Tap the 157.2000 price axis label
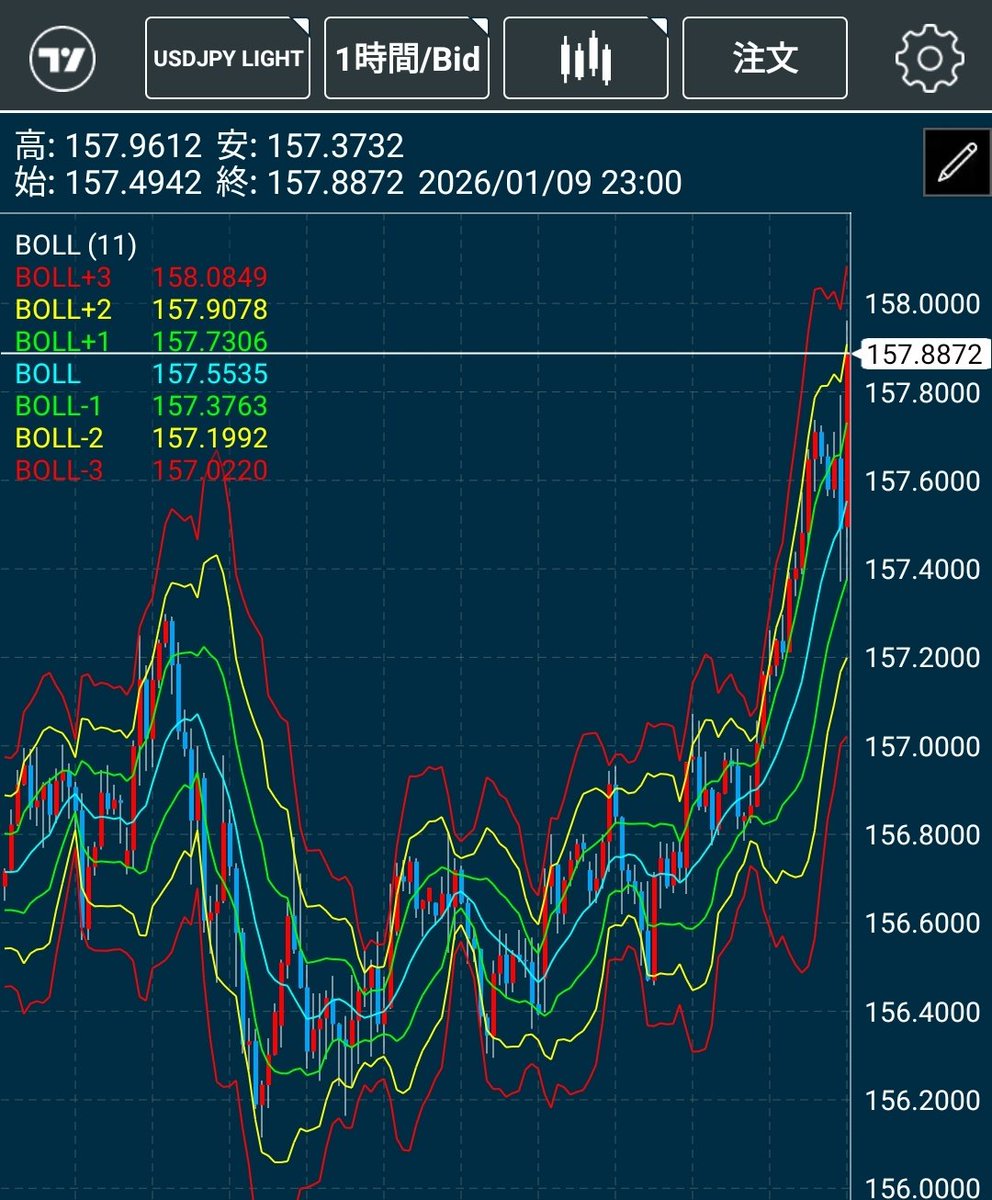Viewport: 992px width, 1200px height. tap(923, 658)
